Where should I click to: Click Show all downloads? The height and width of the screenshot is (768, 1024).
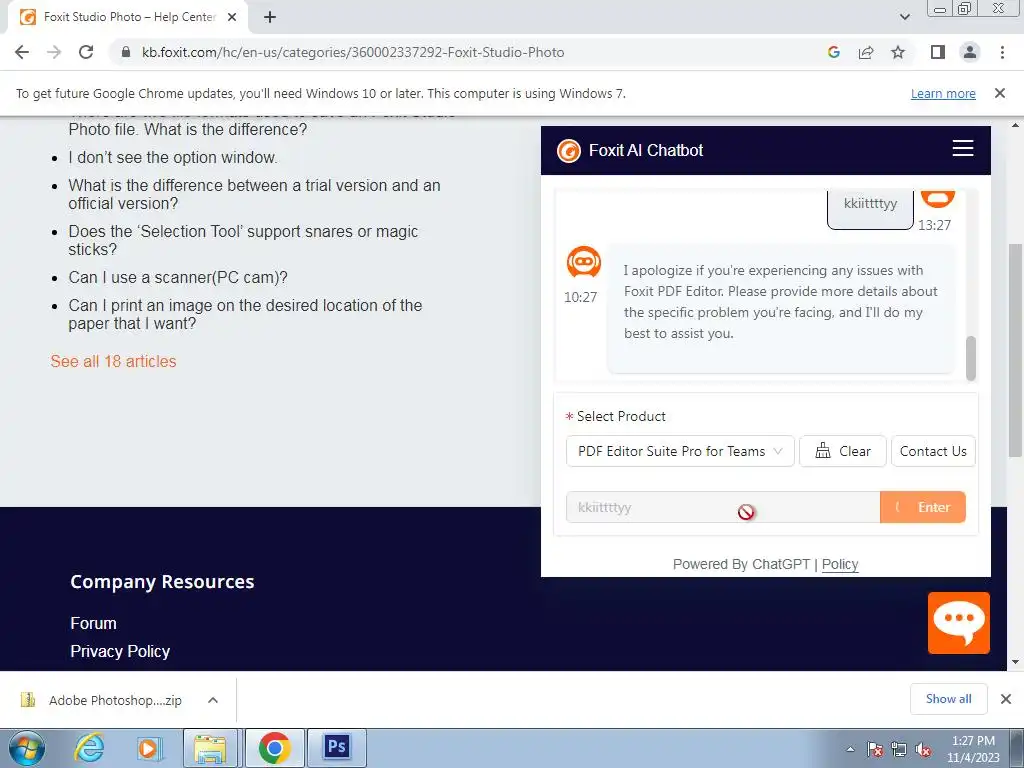tap(948, 699)
